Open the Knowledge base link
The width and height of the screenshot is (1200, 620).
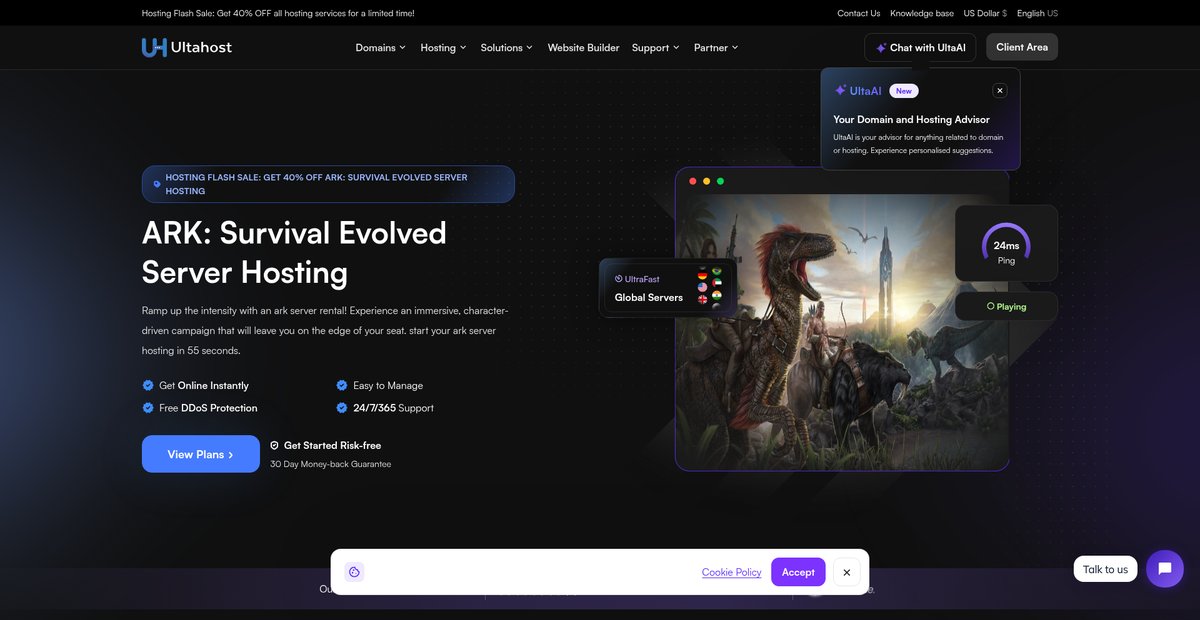[x=922, y=13]
